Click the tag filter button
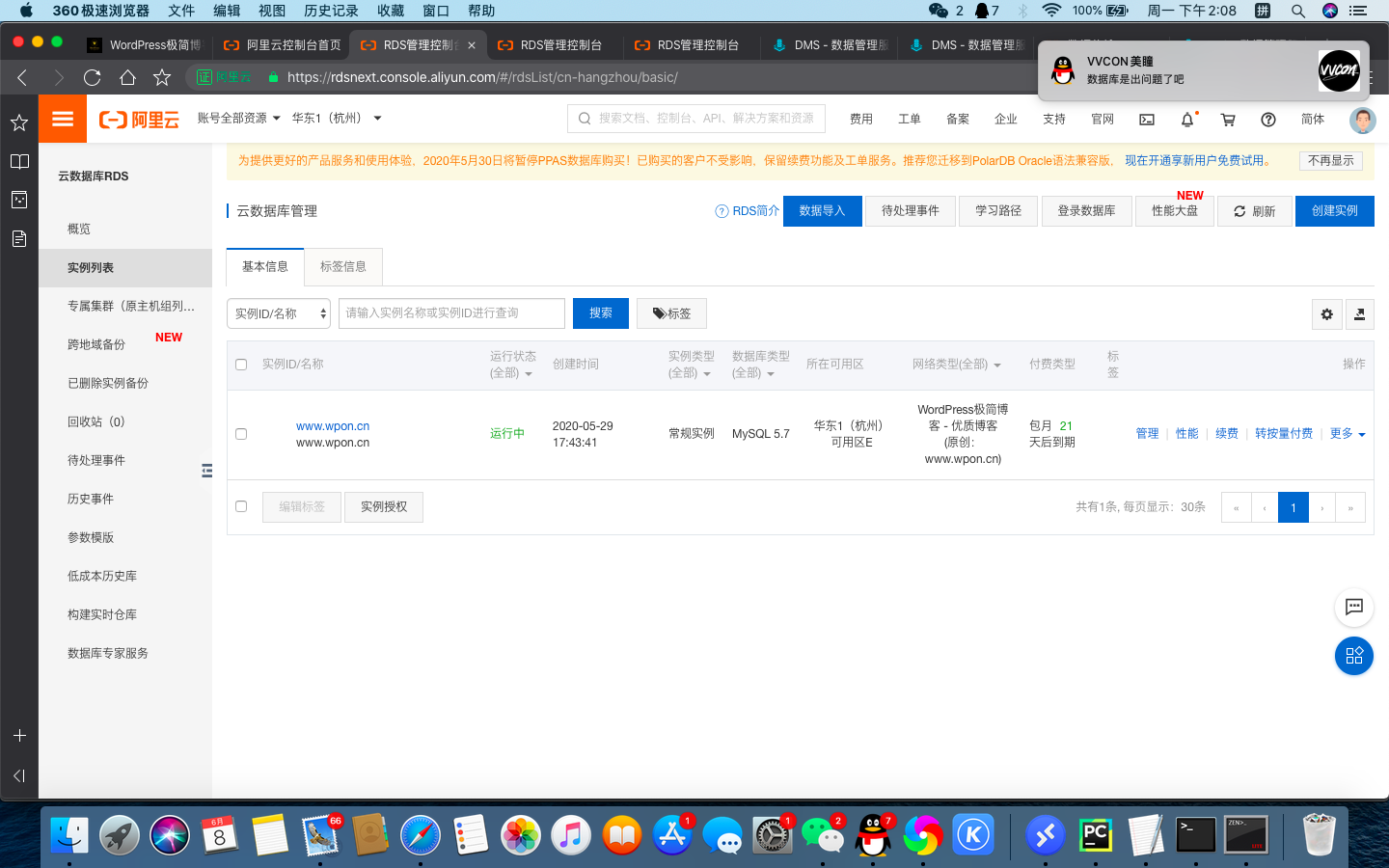1389x868 pixels. 671,313
